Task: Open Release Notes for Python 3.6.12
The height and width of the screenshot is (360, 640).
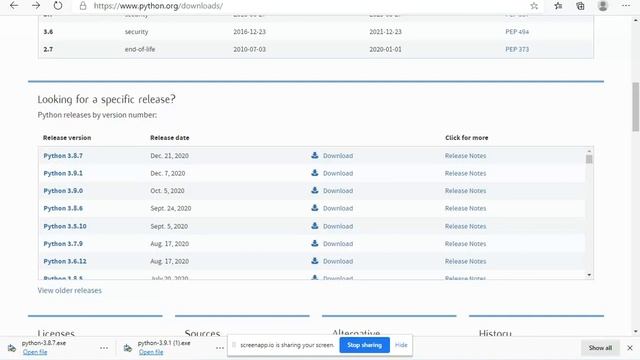Action: (x=465, y=261)
